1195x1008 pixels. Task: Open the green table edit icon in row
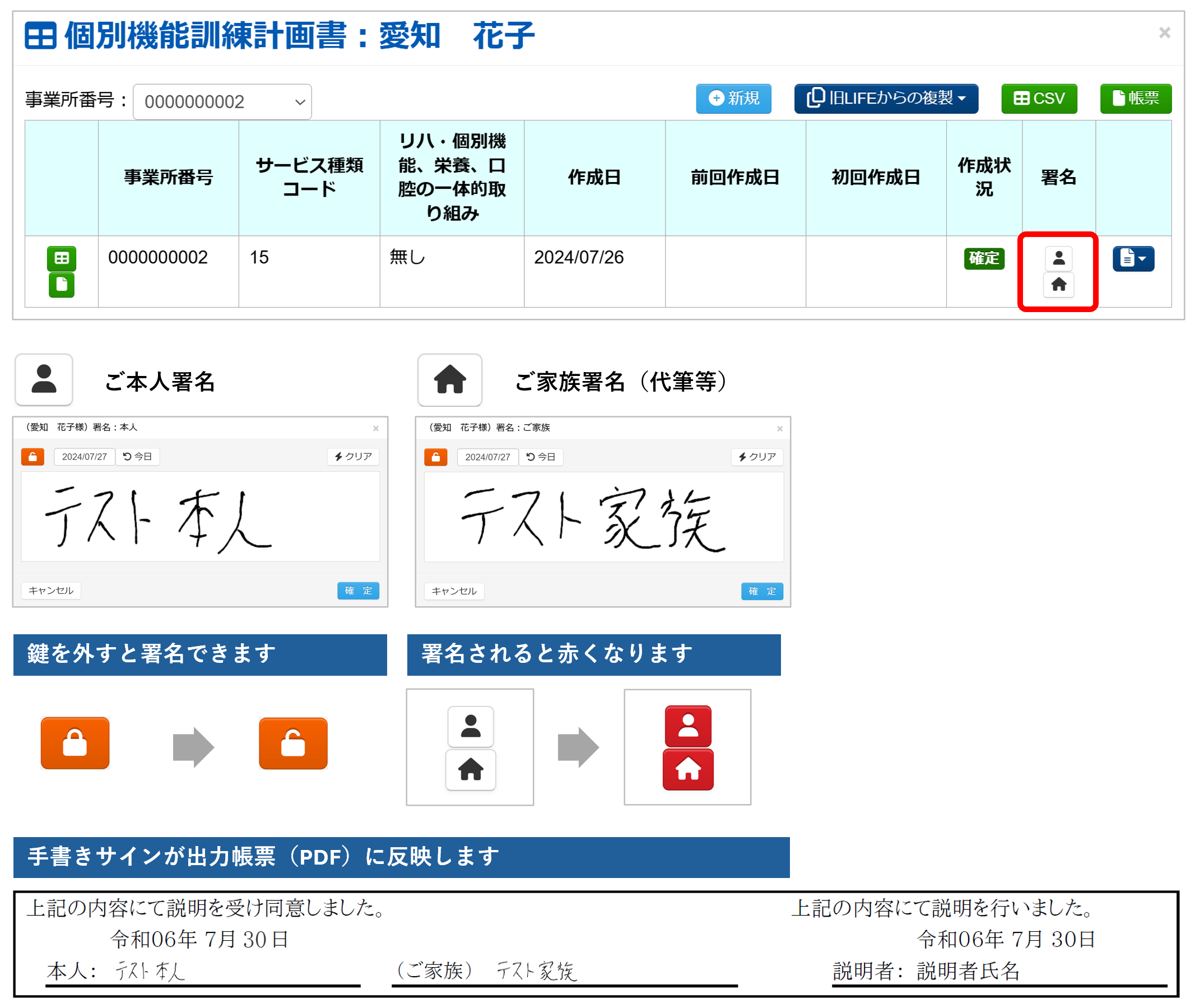[x=61, y=258]
